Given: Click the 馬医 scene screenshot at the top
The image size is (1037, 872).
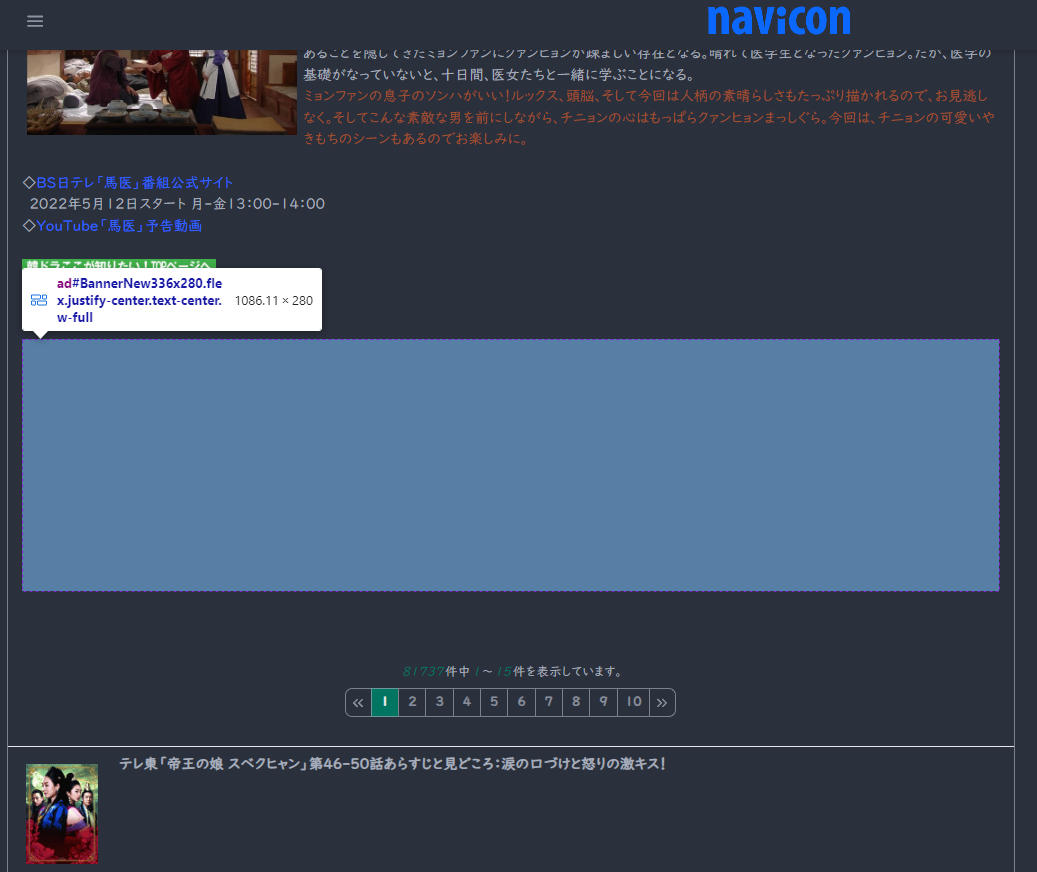Looking at the screenshot, I should pos(160,91).
